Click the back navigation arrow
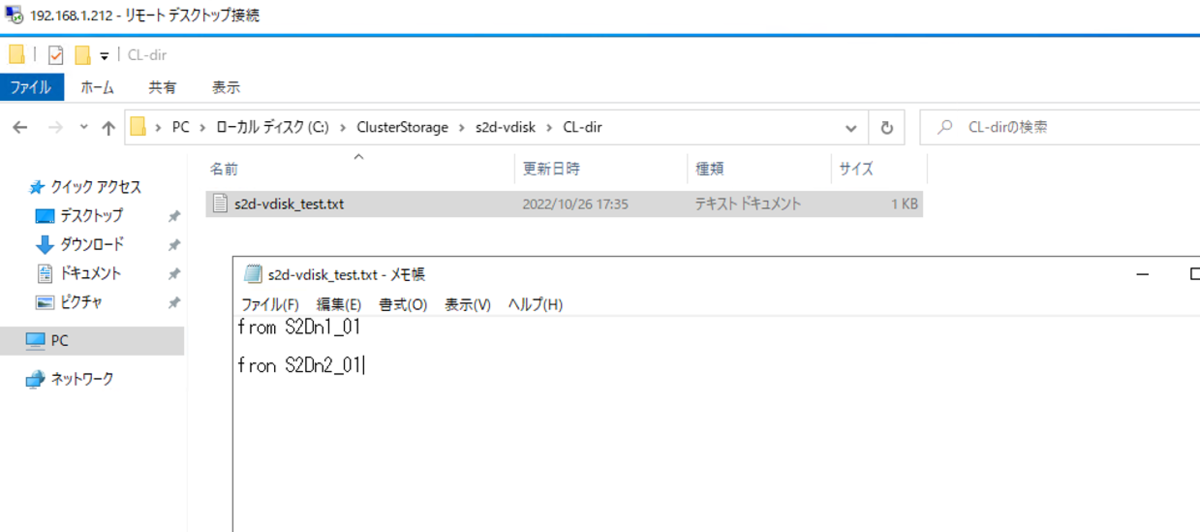This screenshot has width=1200, height=532. tap(22, 128)
